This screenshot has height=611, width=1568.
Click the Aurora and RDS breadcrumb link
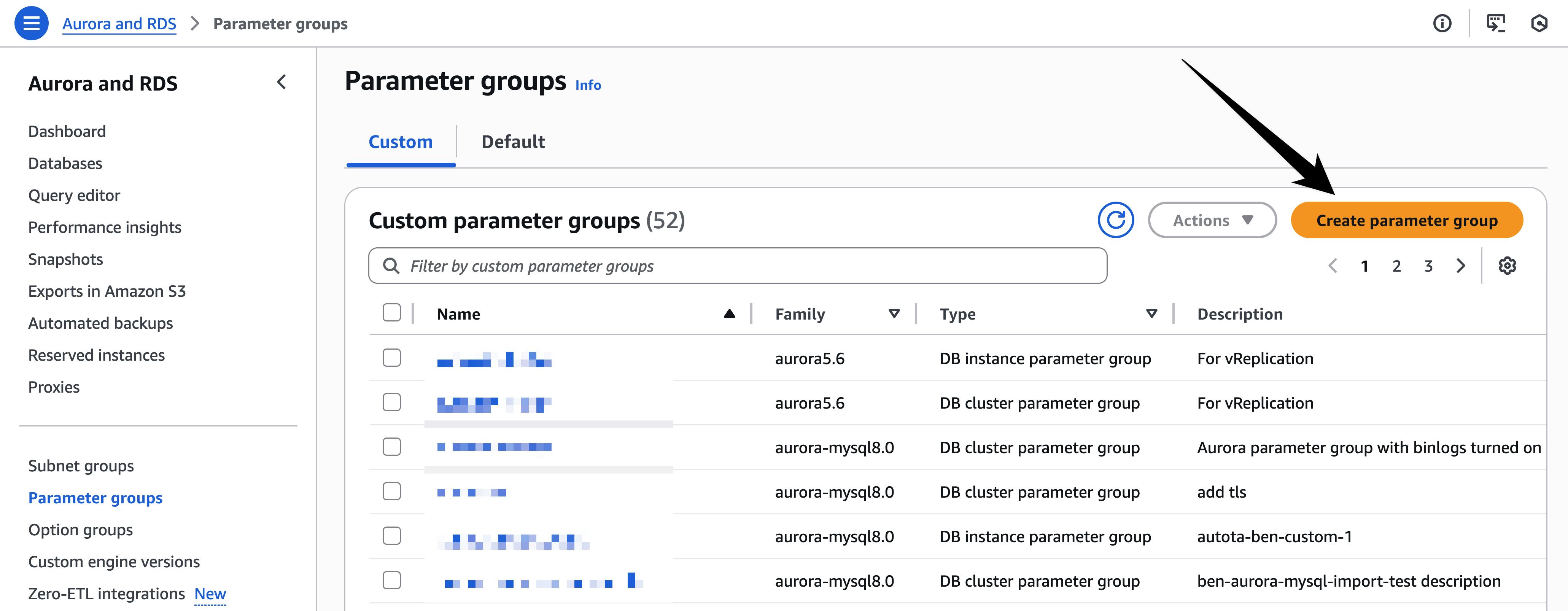(119, 24)
